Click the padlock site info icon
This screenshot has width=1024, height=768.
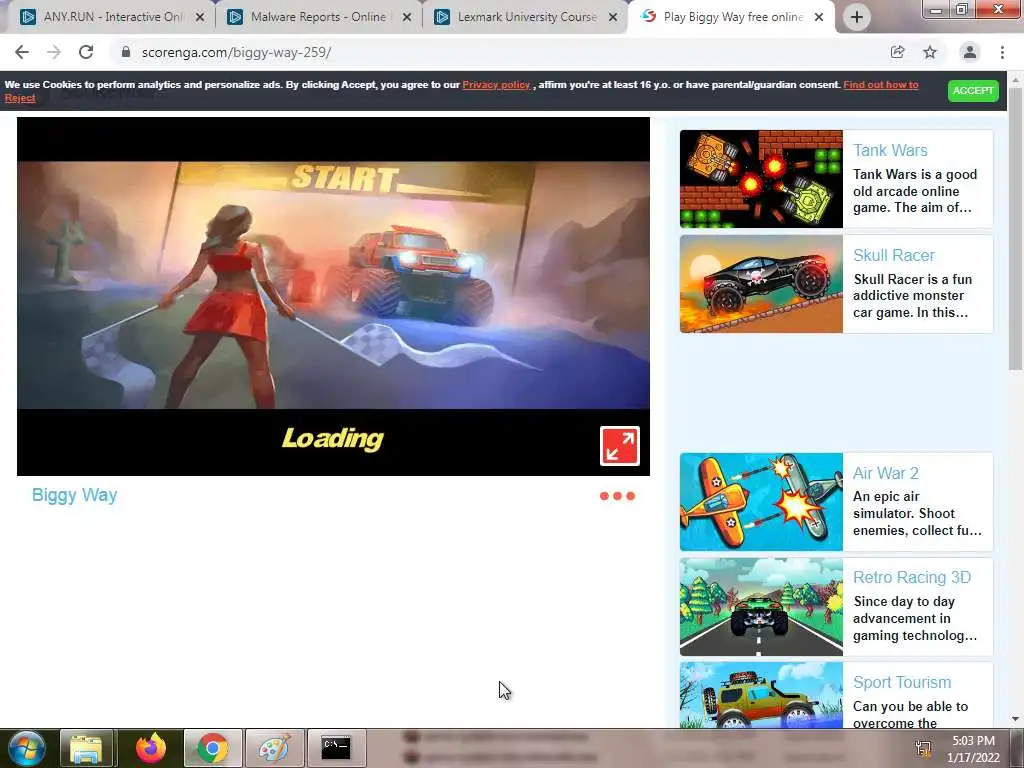coord(126,52)
